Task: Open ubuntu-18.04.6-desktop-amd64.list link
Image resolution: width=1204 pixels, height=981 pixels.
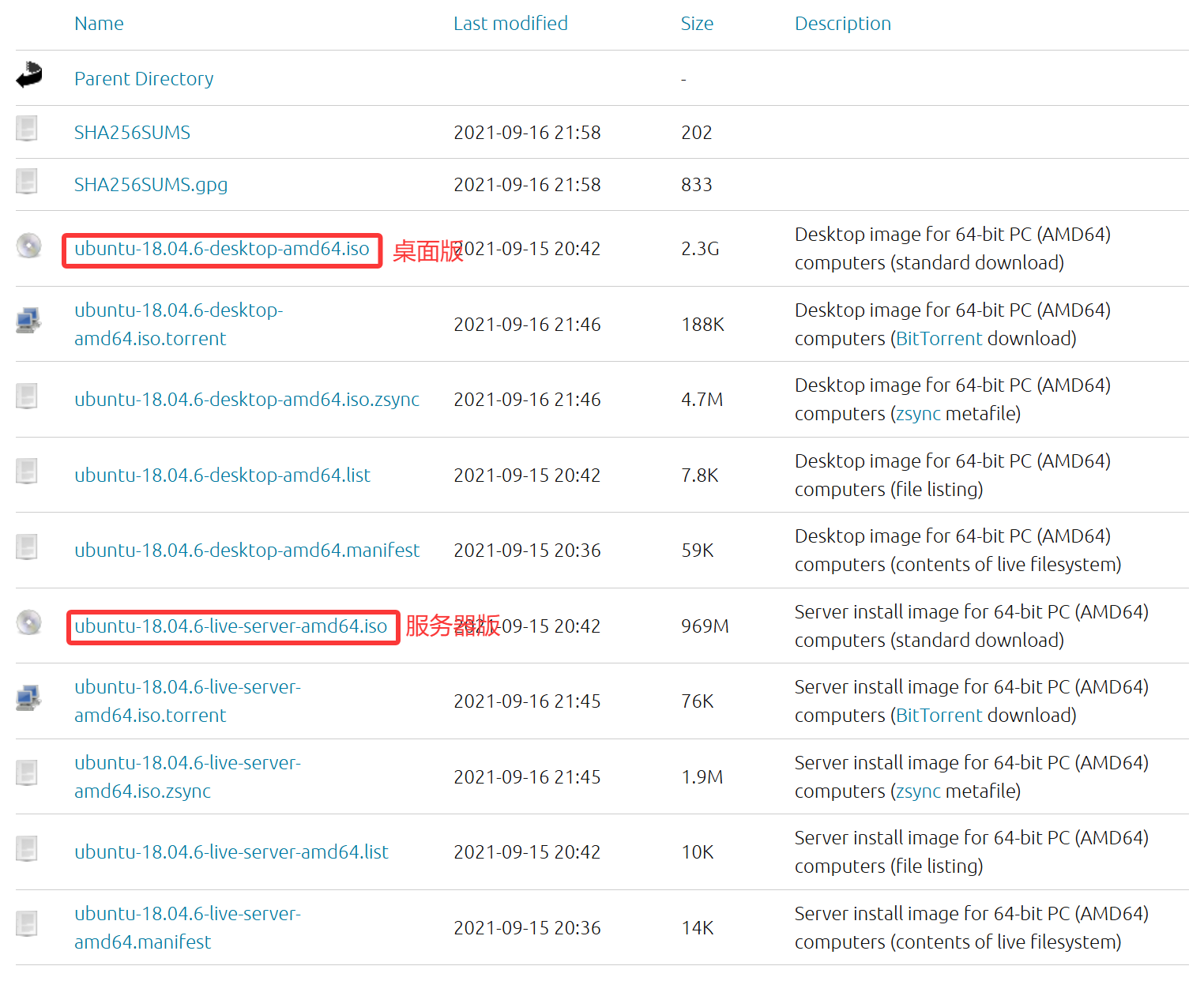Action: (x=222, y=475)
